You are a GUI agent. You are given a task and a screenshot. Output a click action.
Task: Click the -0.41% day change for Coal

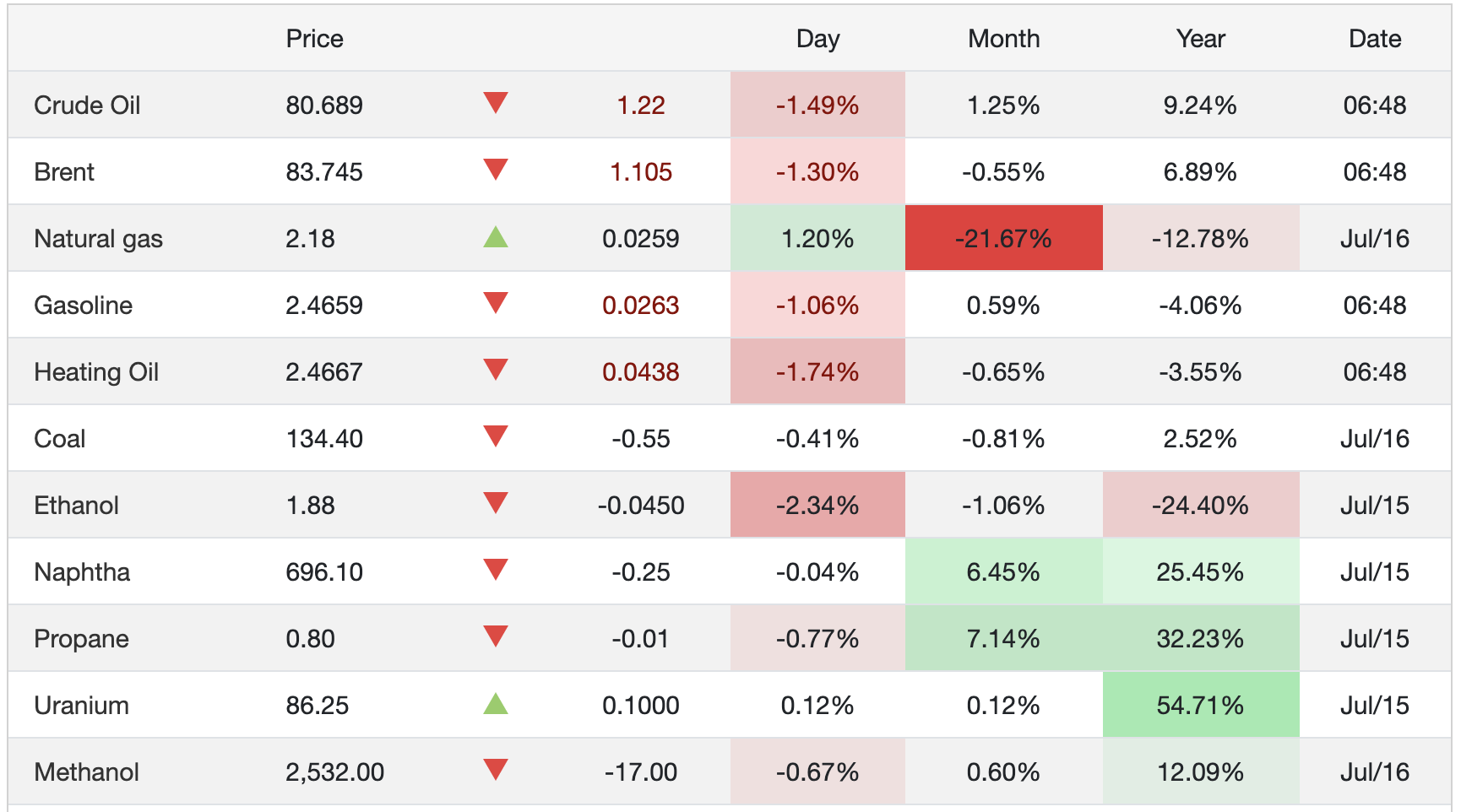coord(817,439)
